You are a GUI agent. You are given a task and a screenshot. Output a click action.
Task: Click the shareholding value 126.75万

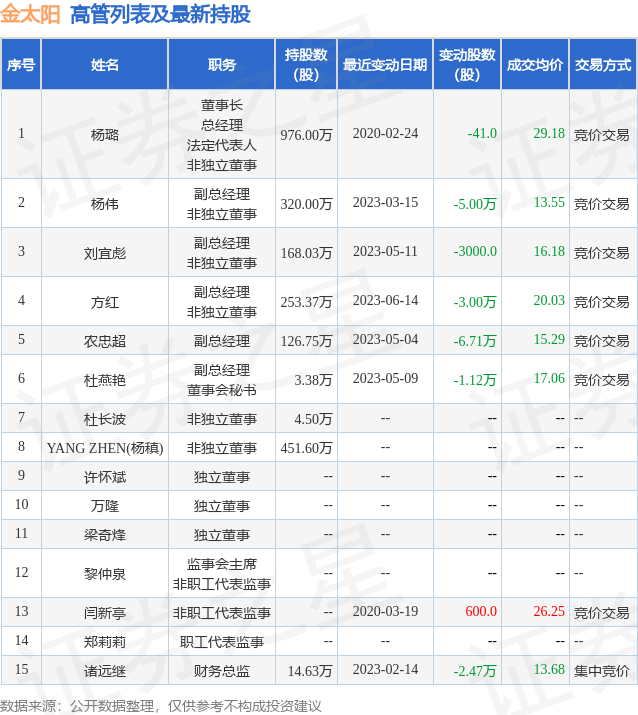[x=306, y=341]
